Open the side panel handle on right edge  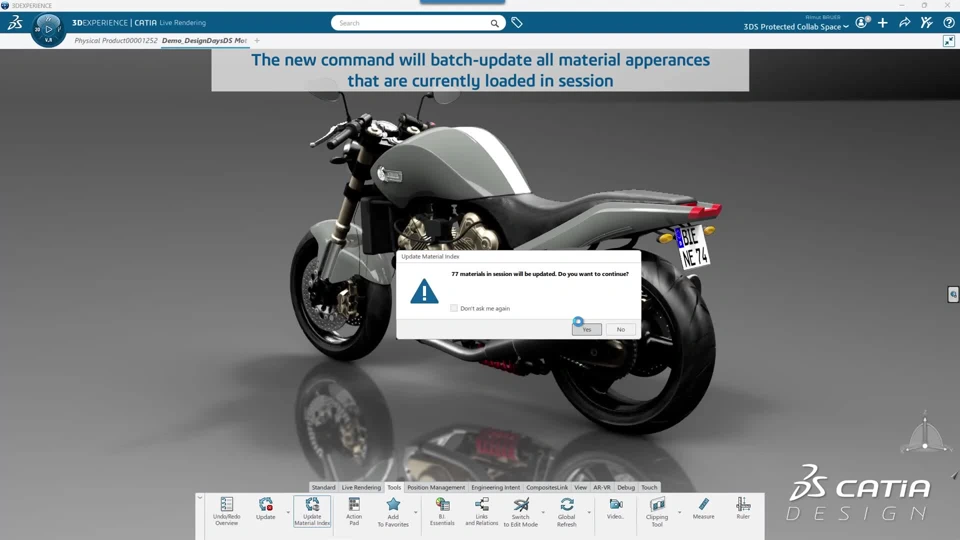pyautogui.click(x=953, y=294)
